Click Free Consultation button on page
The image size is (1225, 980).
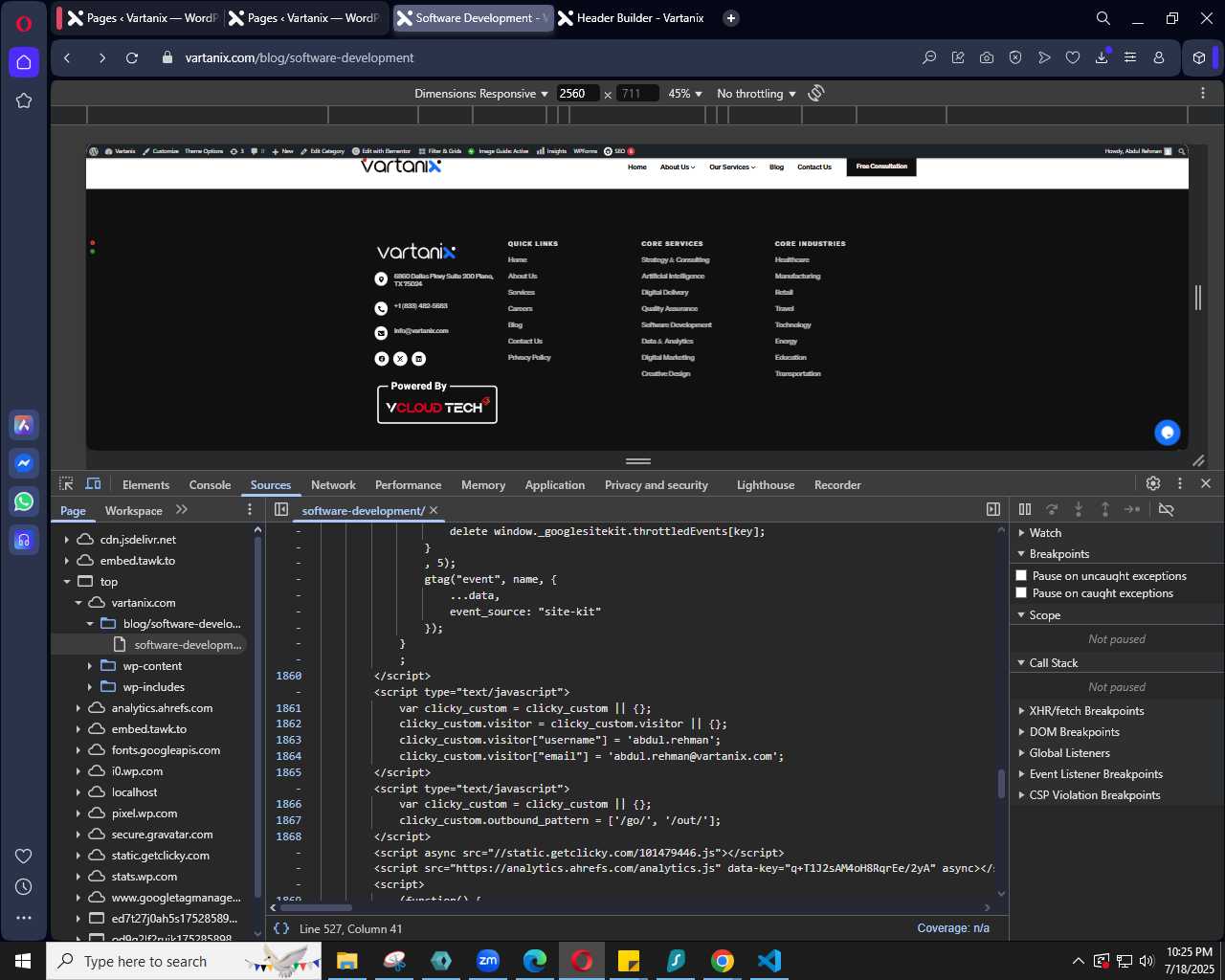(881, 167)
